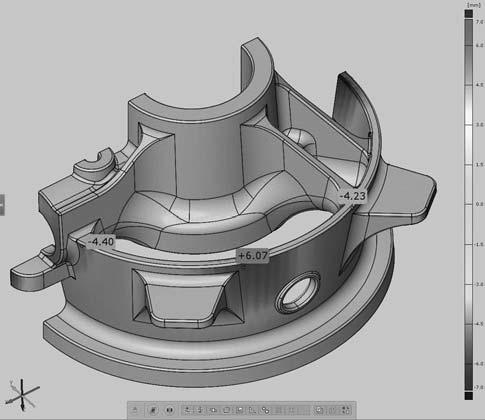Viewport: 485px width, 420px height.
Task: Click the round two-dot icon in bottom toolbar
Action: [x=169, y=410]
